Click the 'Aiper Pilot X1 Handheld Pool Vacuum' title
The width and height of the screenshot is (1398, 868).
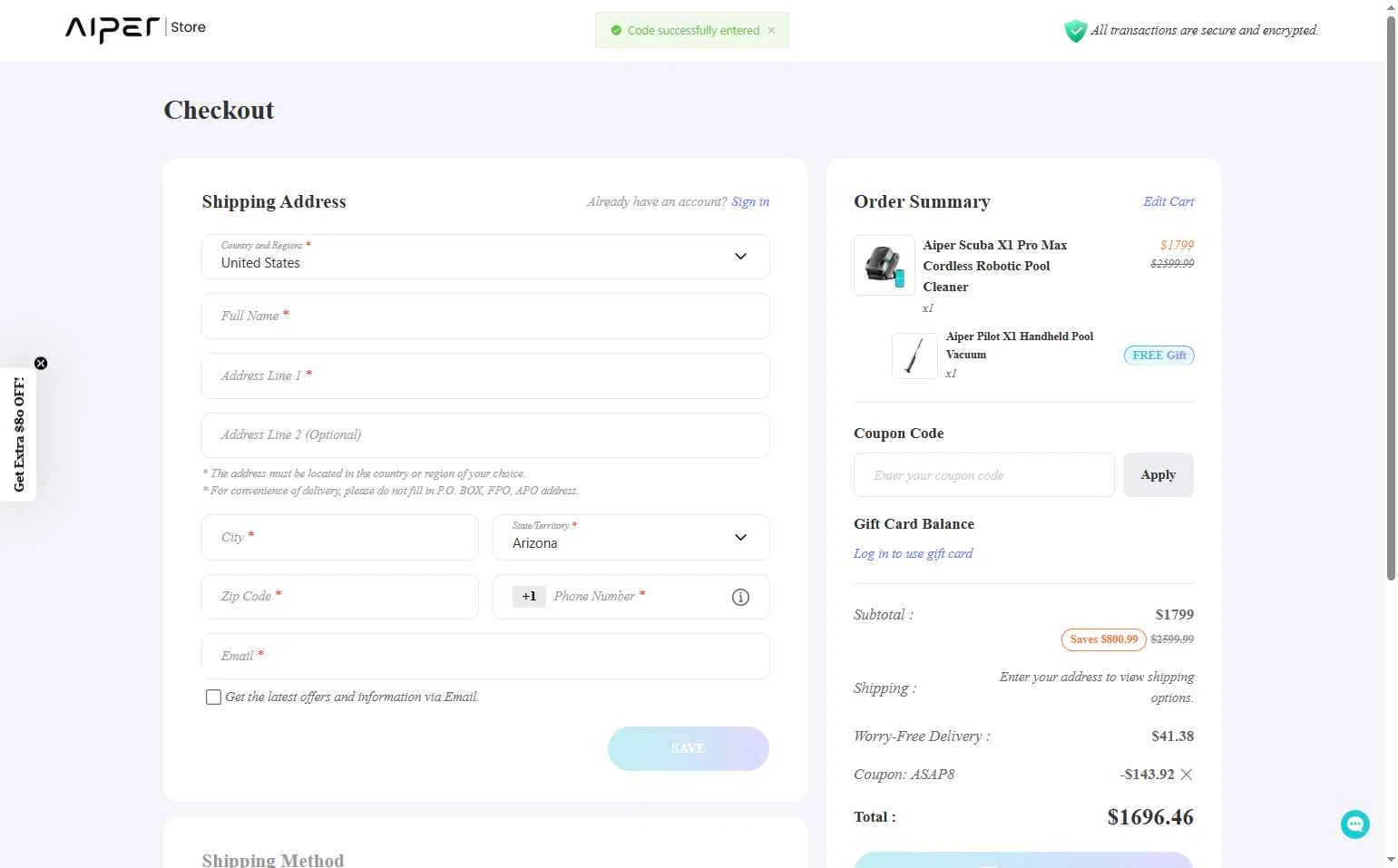[1020, 346]
